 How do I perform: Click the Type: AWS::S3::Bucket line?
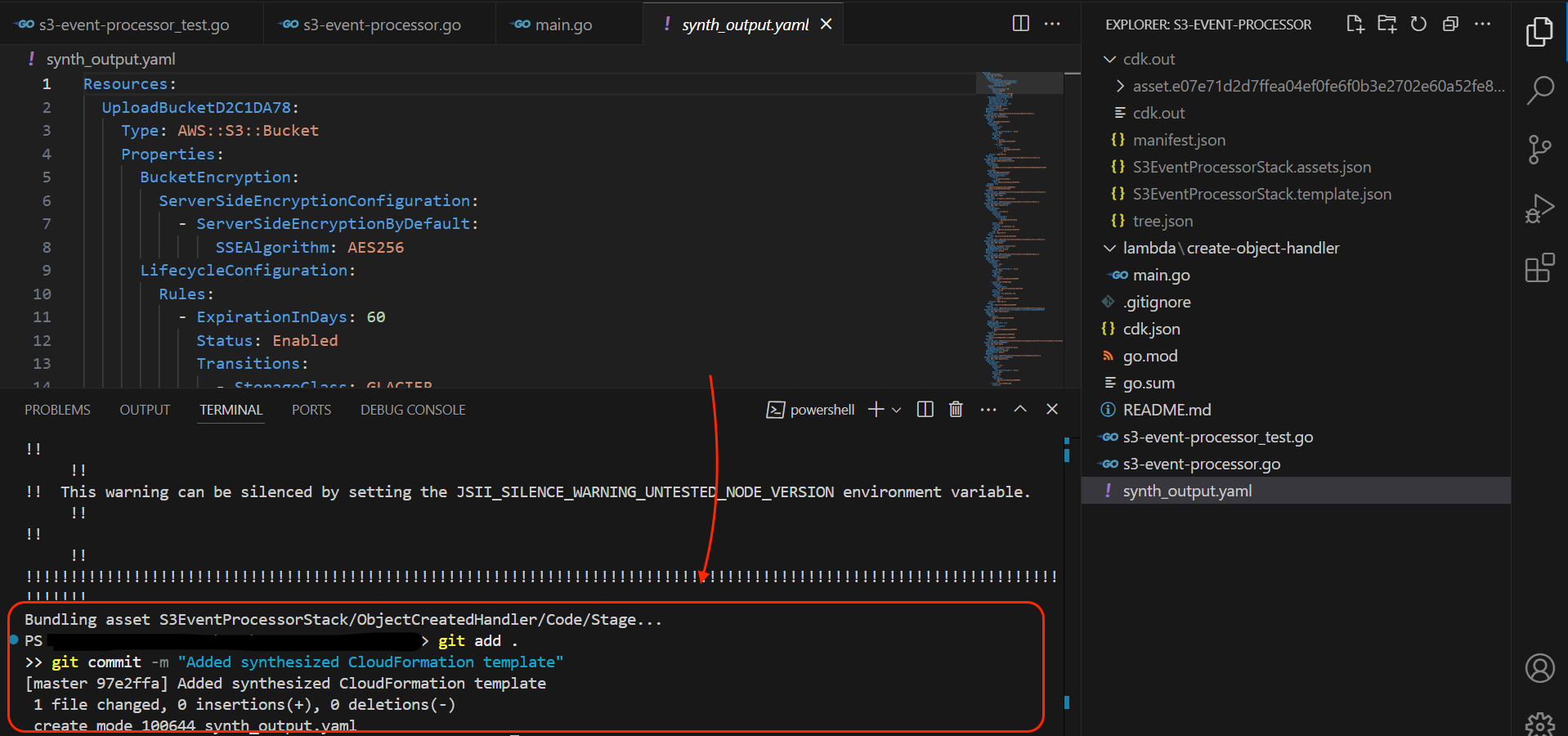(x=220, y=130)
